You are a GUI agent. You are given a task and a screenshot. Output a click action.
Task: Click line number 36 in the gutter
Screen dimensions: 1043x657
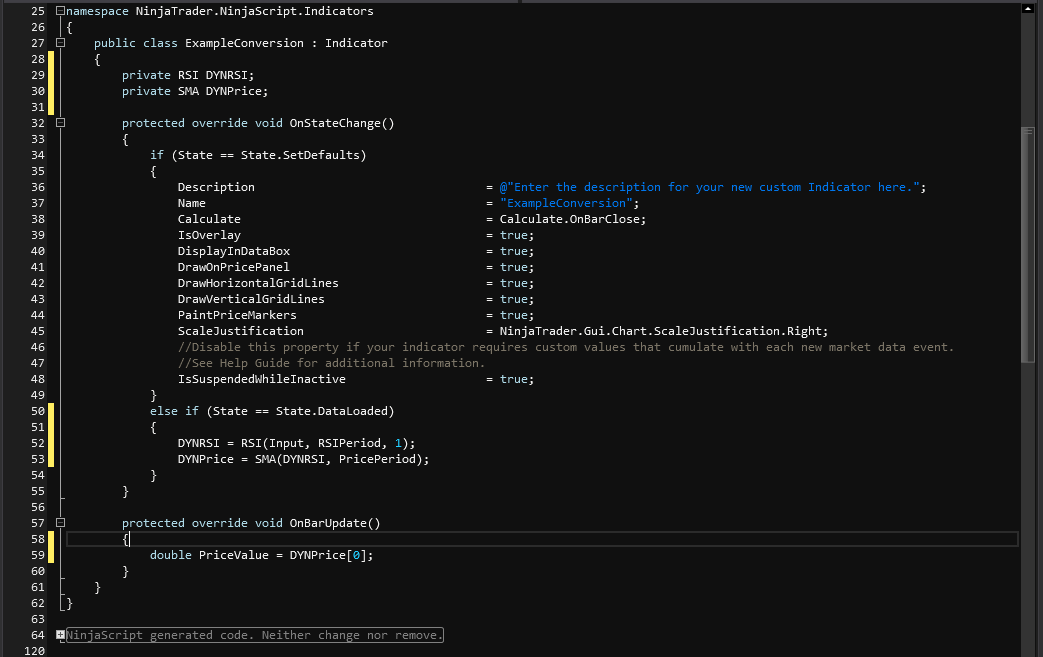click(38, 187)
